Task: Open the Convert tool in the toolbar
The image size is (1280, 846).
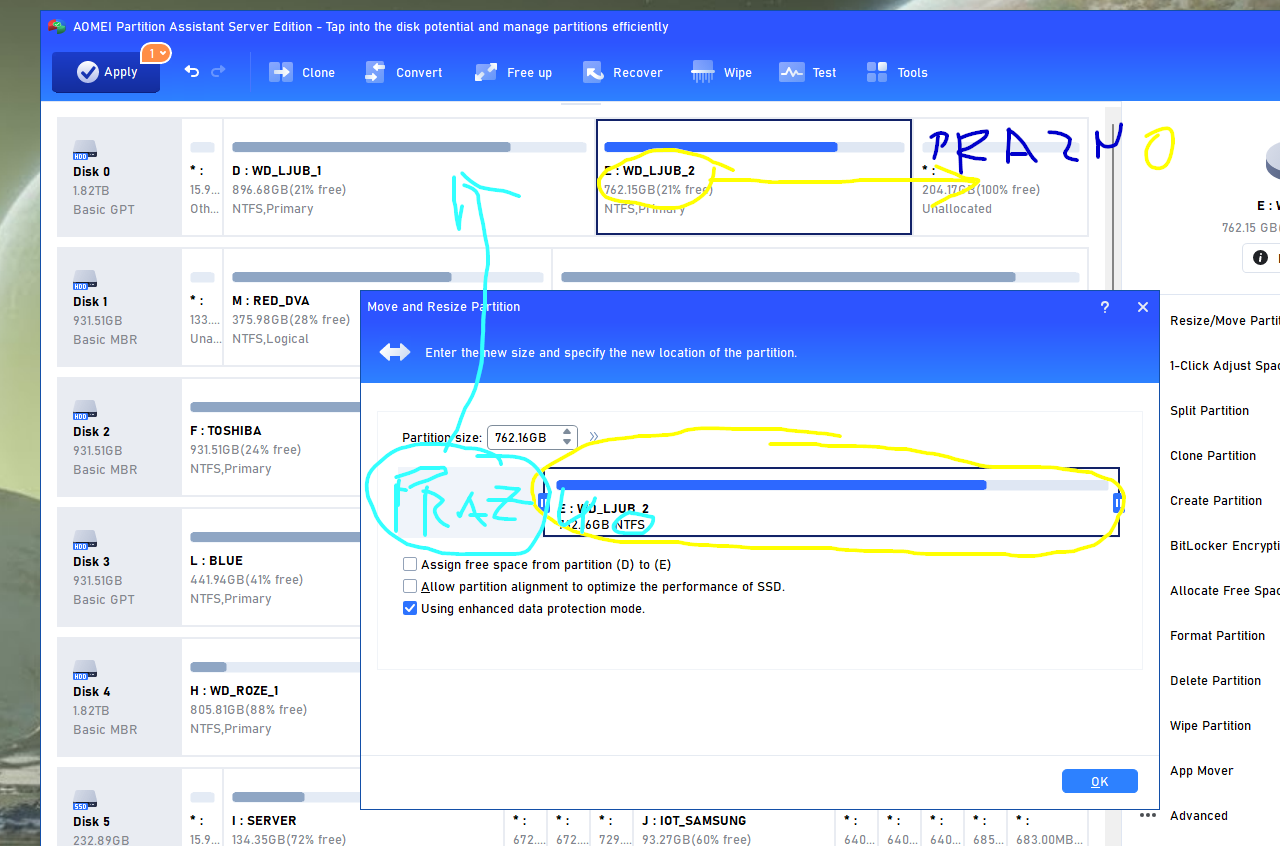Action: (x=404, y=72)
